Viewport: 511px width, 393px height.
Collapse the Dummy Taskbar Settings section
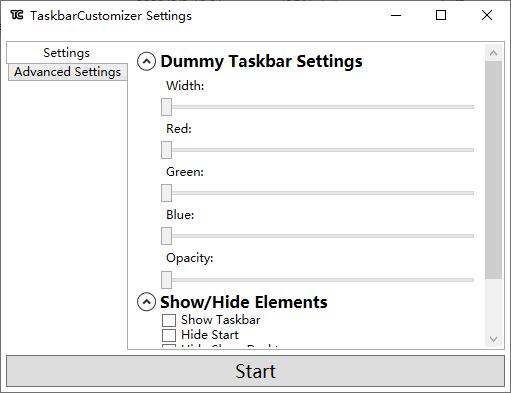pyautogui.click(x=146, y=62)
